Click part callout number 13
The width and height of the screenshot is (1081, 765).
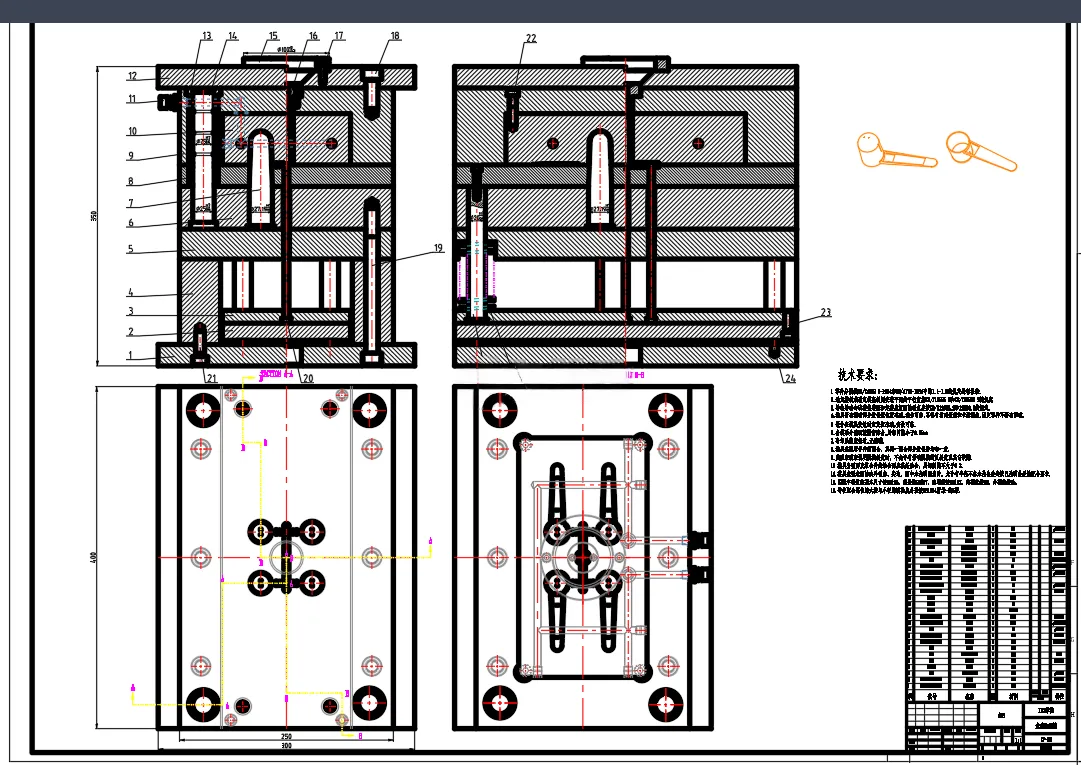tap(207, 36)
